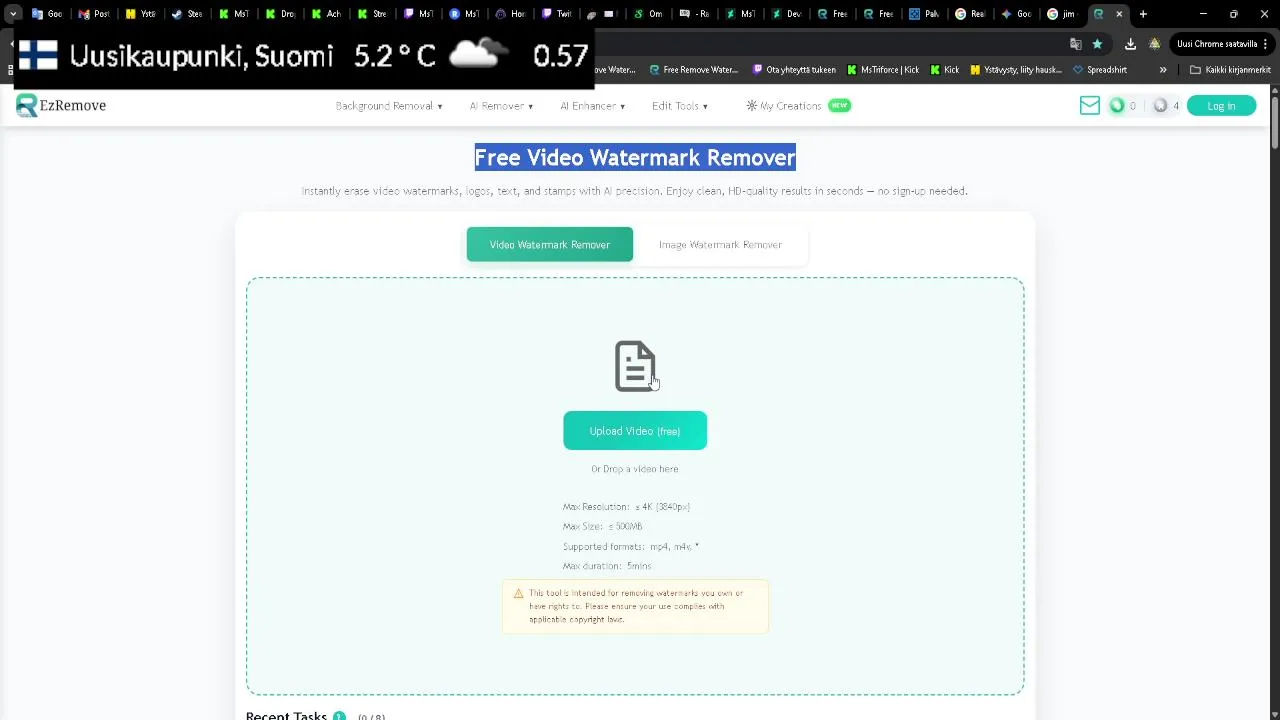Screen dimensions: 1280x720
Task: Click the bookmark star icon
Action: click(x=1097, y=44)
